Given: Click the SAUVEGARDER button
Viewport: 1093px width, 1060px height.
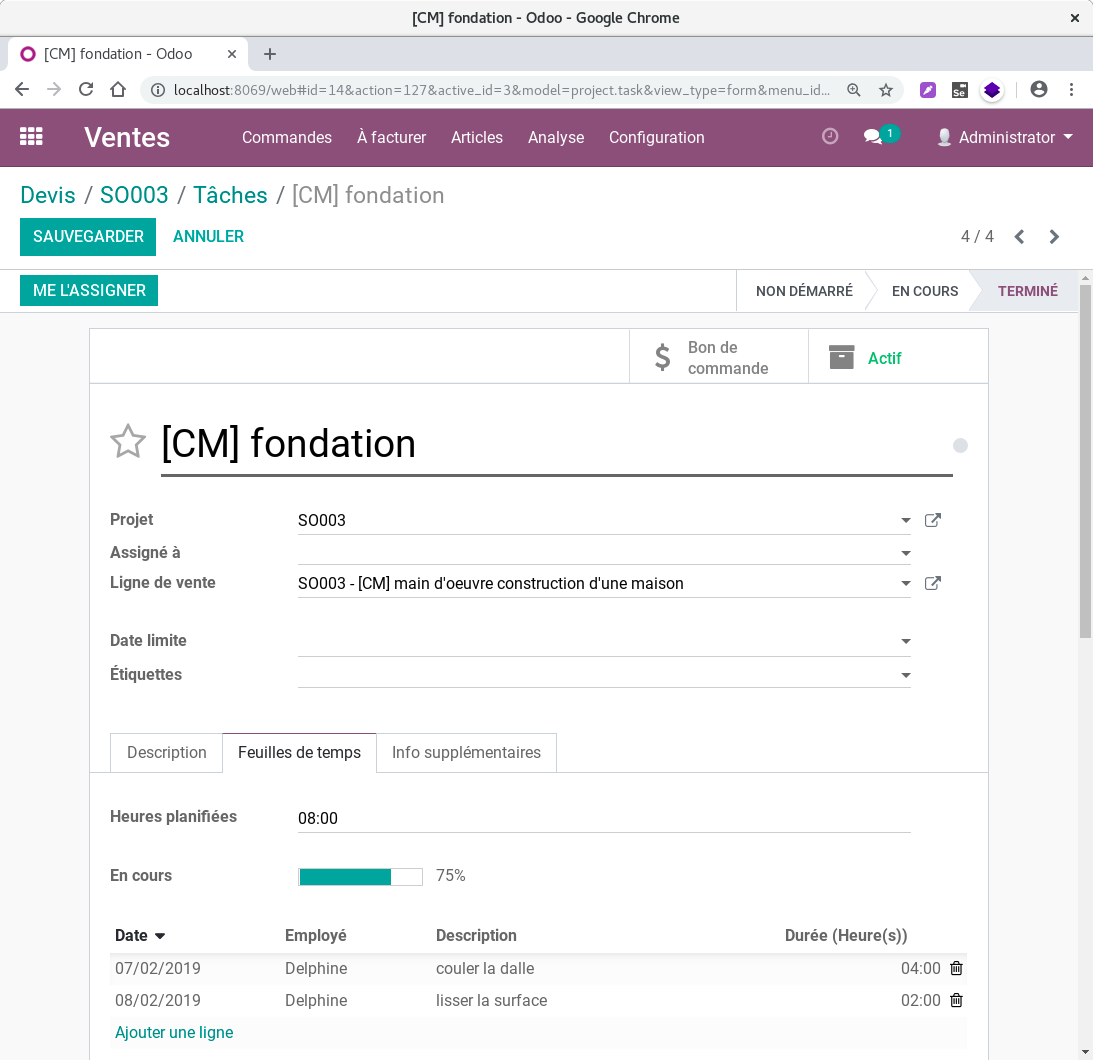Looking at the screenshot, I should [x=88, y=237].
